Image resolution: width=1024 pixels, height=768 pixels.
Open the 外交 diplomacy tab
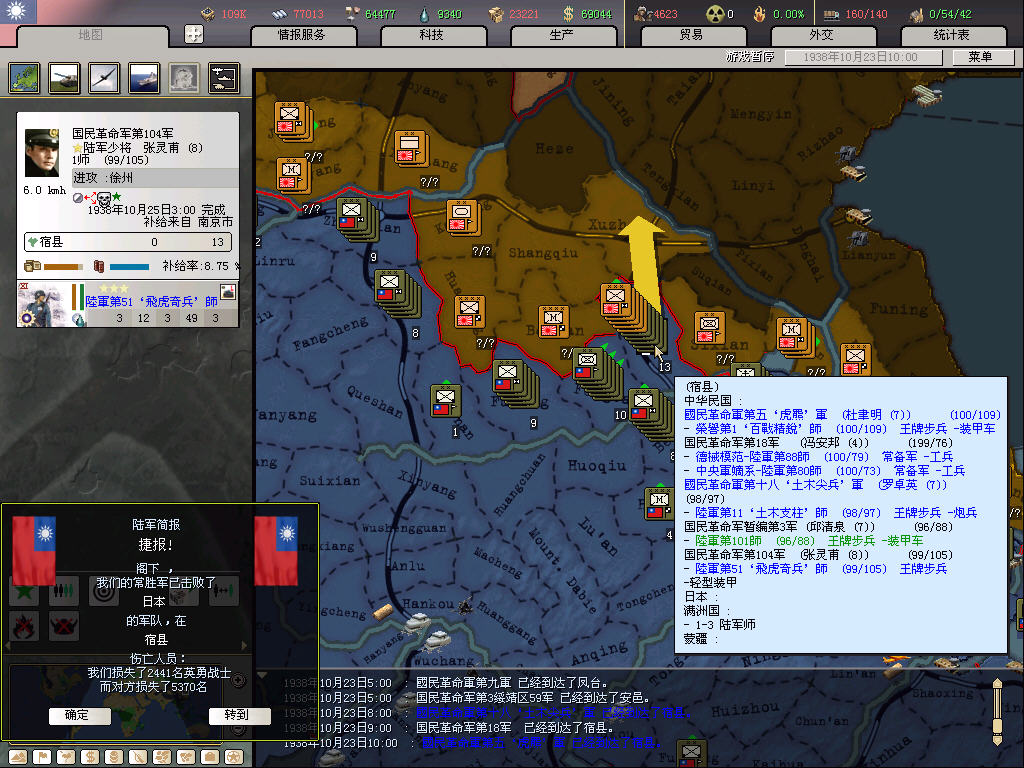(821, 35)
